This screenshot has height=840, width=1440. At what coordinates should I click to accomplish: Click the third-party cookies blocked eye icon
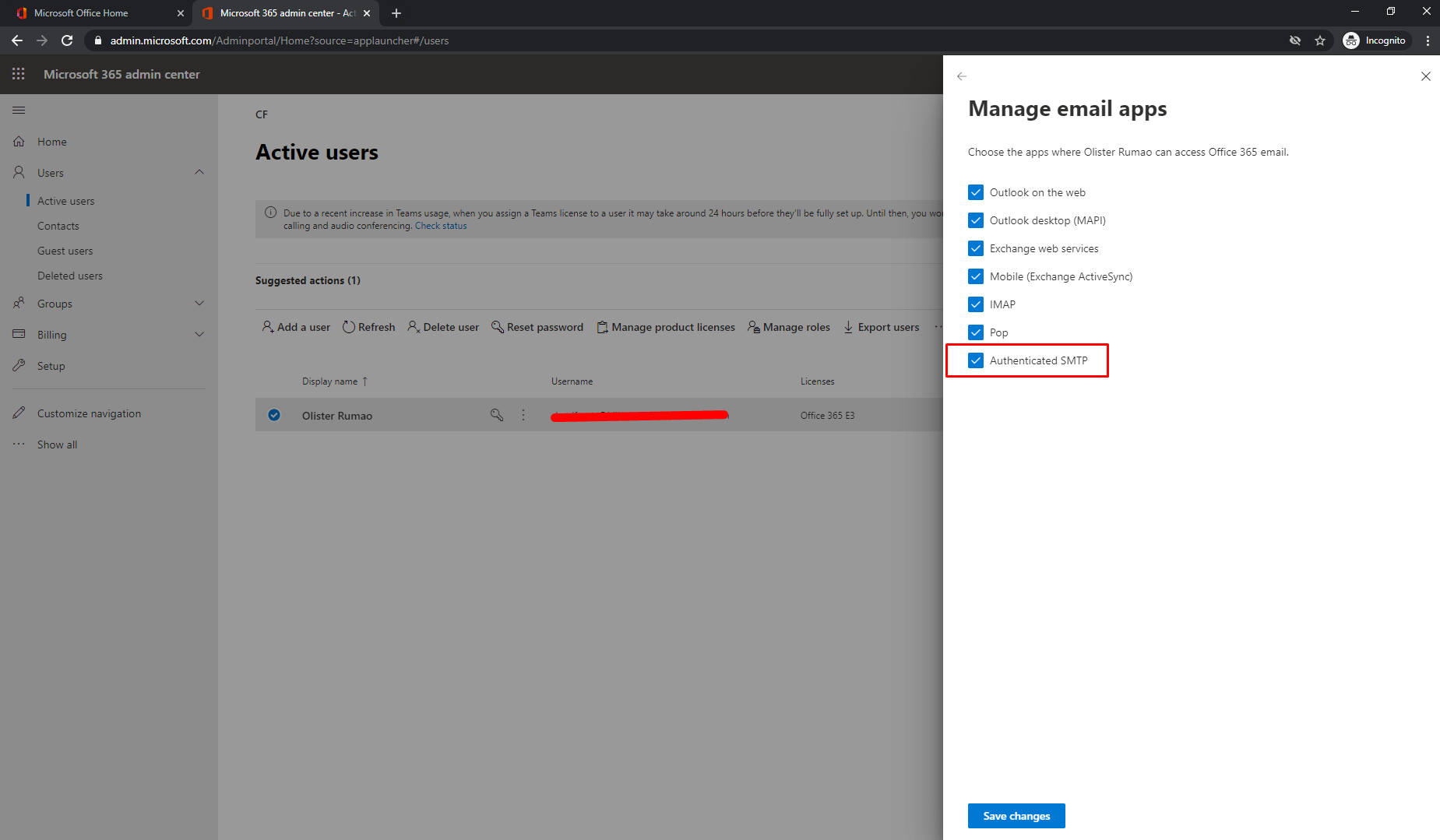click(x=1295, y=40)
